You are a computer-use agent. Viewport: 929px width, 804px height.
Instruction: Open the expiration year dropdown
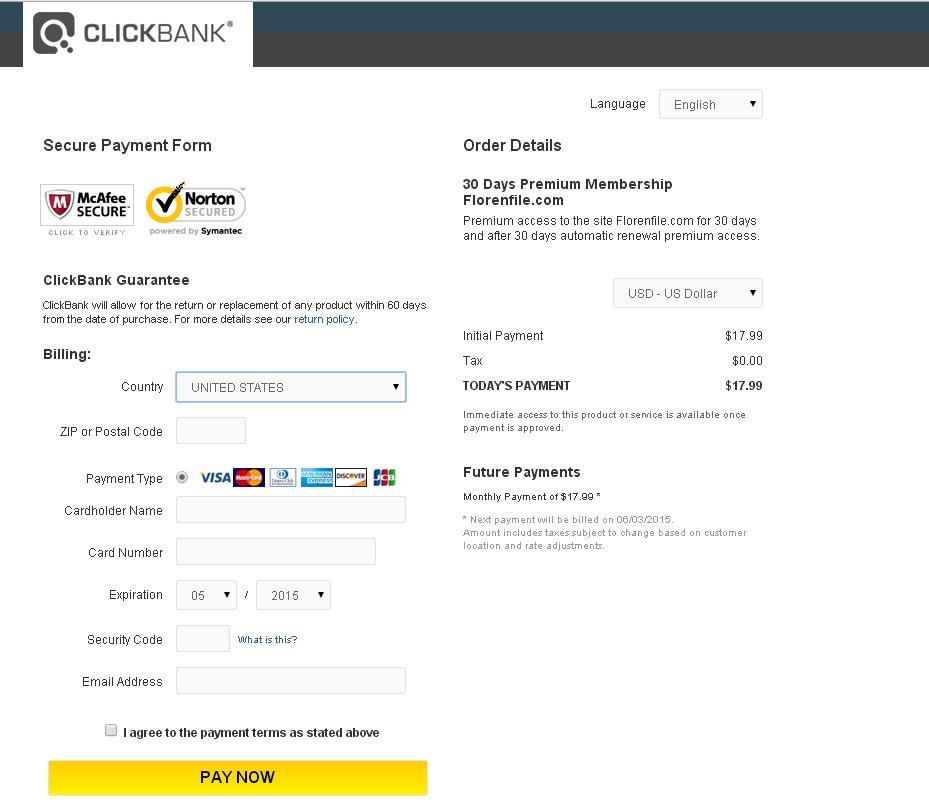[x=293, y=595]
